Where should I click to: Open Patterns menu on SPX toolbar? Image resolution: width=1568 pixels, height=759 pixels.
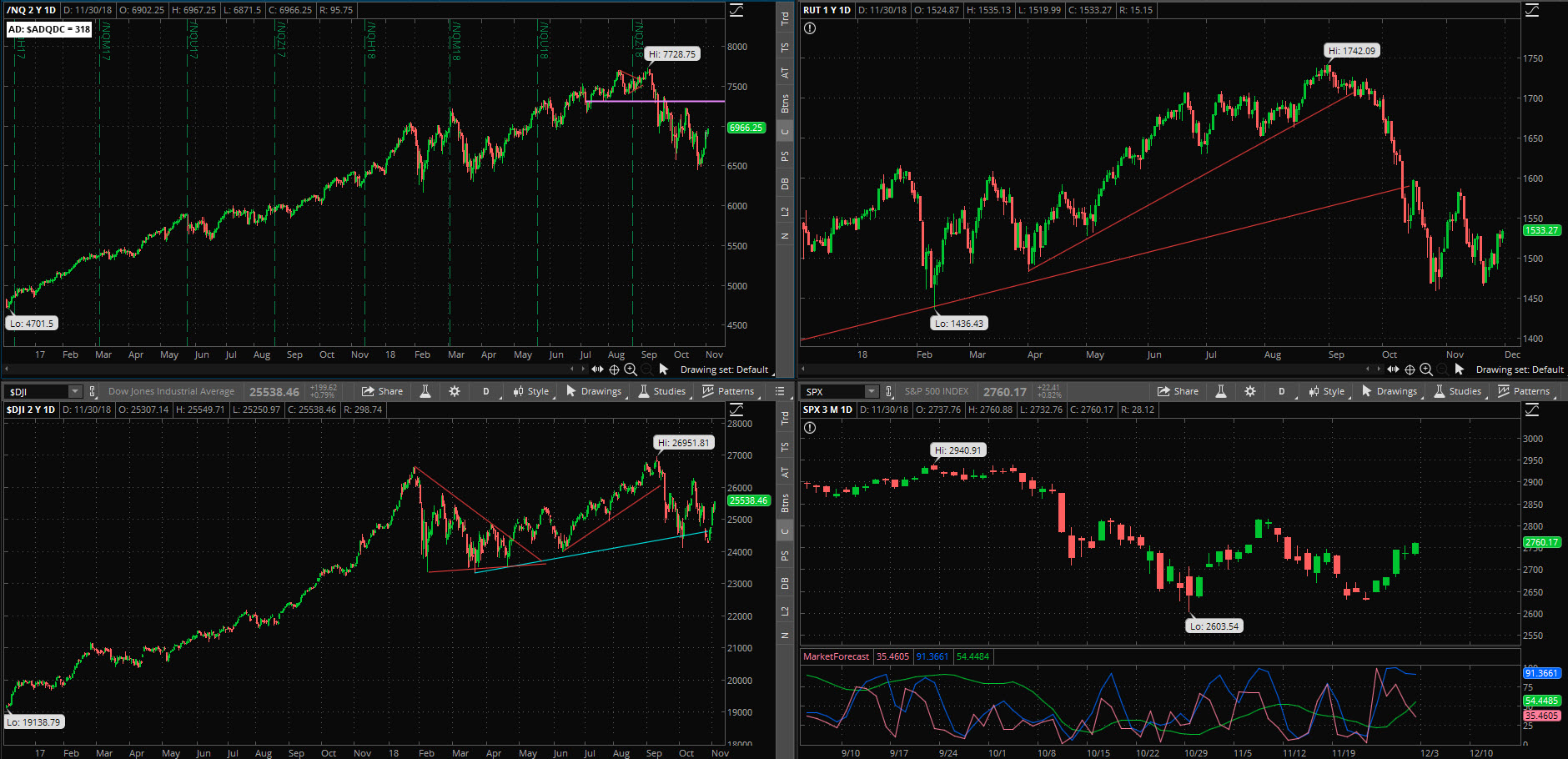pyautogui.click(x=1524, y=391)
